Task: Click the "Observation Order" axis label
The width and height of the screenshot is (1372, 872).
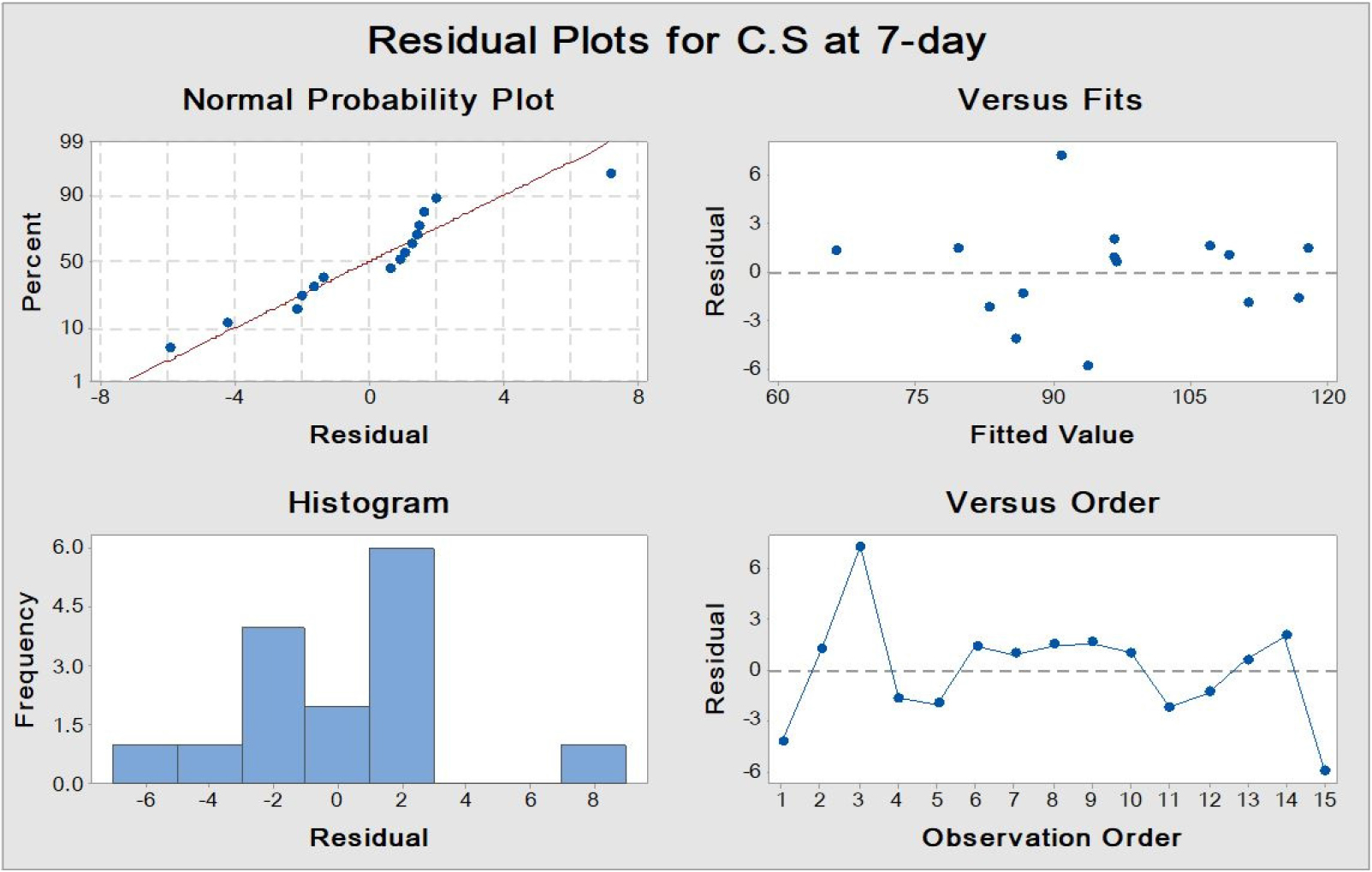Action: point(1051,837)
